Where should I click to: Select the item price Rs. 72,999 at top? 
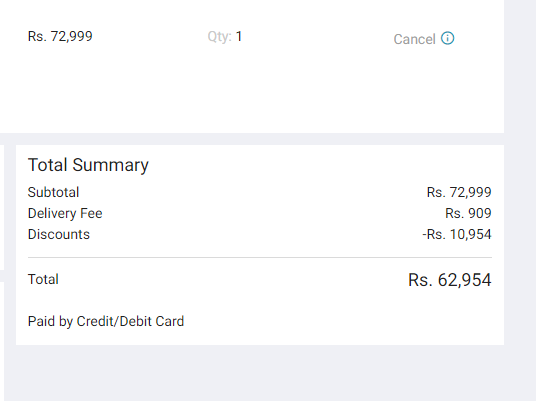pos(60,37)
